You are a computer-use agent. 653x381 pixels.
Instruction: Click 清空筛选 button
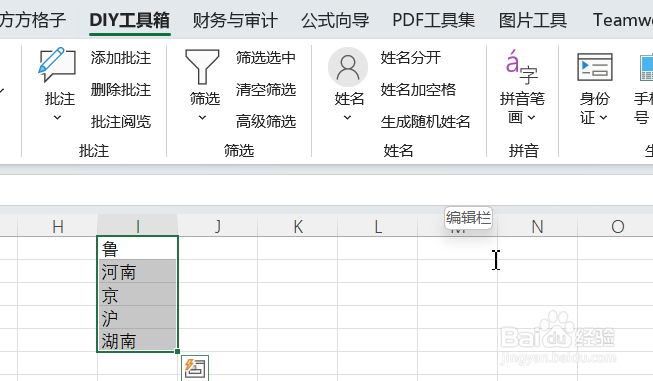(x=266, y=90)
